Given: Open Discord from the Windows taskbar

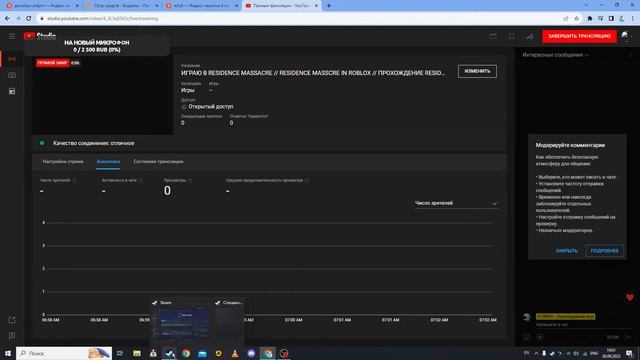Looking at the screenshot, I should [251, 353].
